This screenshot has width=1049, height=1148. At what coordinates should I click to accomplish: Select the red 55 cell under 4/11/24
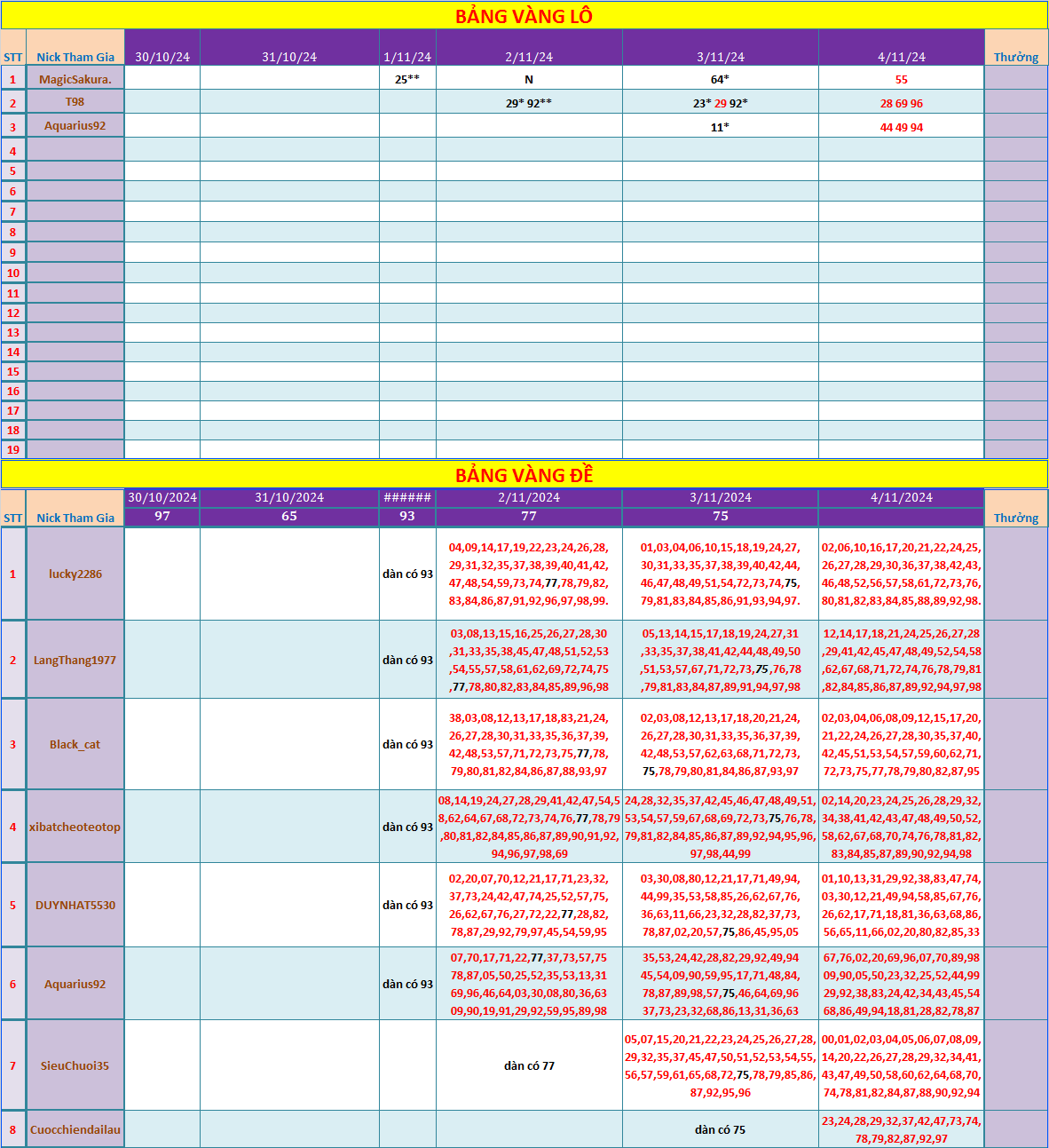coord(901,79)
